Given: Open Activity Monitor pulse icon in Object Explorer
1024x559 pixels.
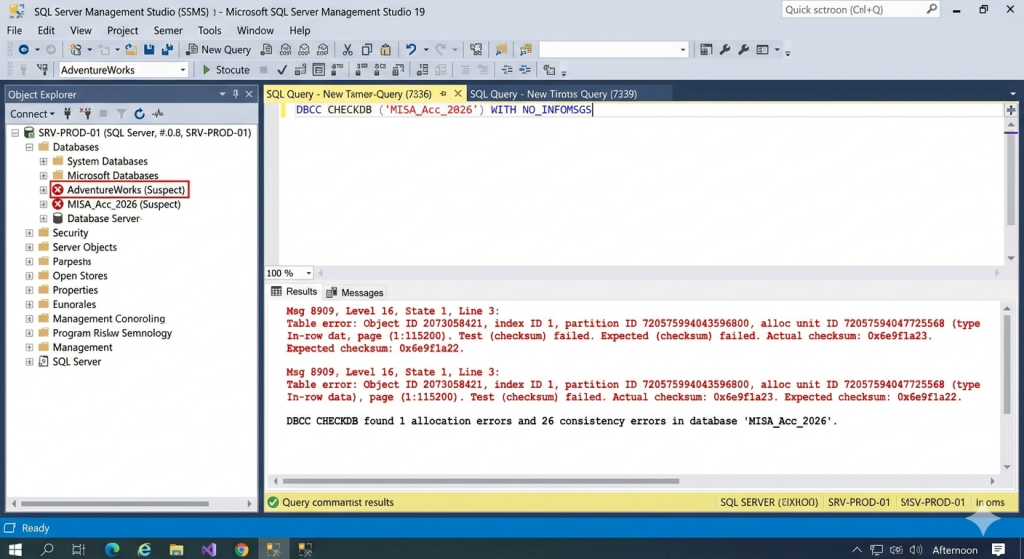Looking at the screenshot, I should click(158, 114).
